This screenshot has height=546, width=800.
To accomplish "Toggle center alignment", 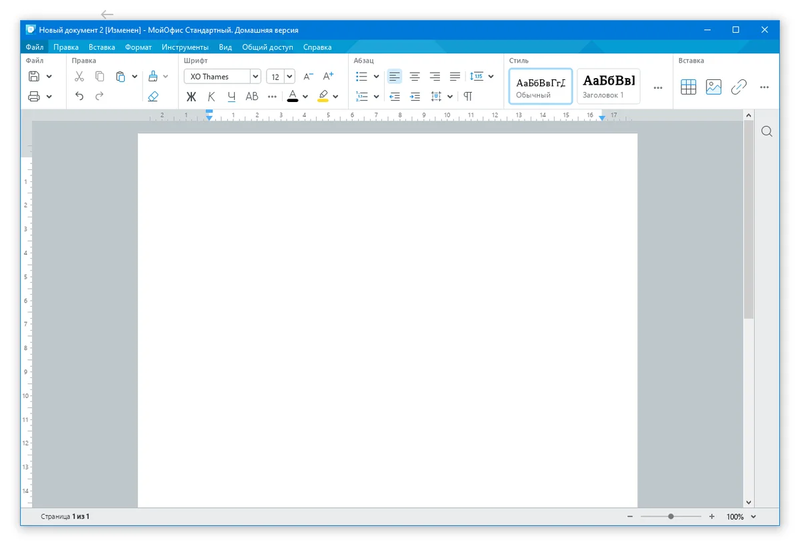I will (x=415, y=77).
